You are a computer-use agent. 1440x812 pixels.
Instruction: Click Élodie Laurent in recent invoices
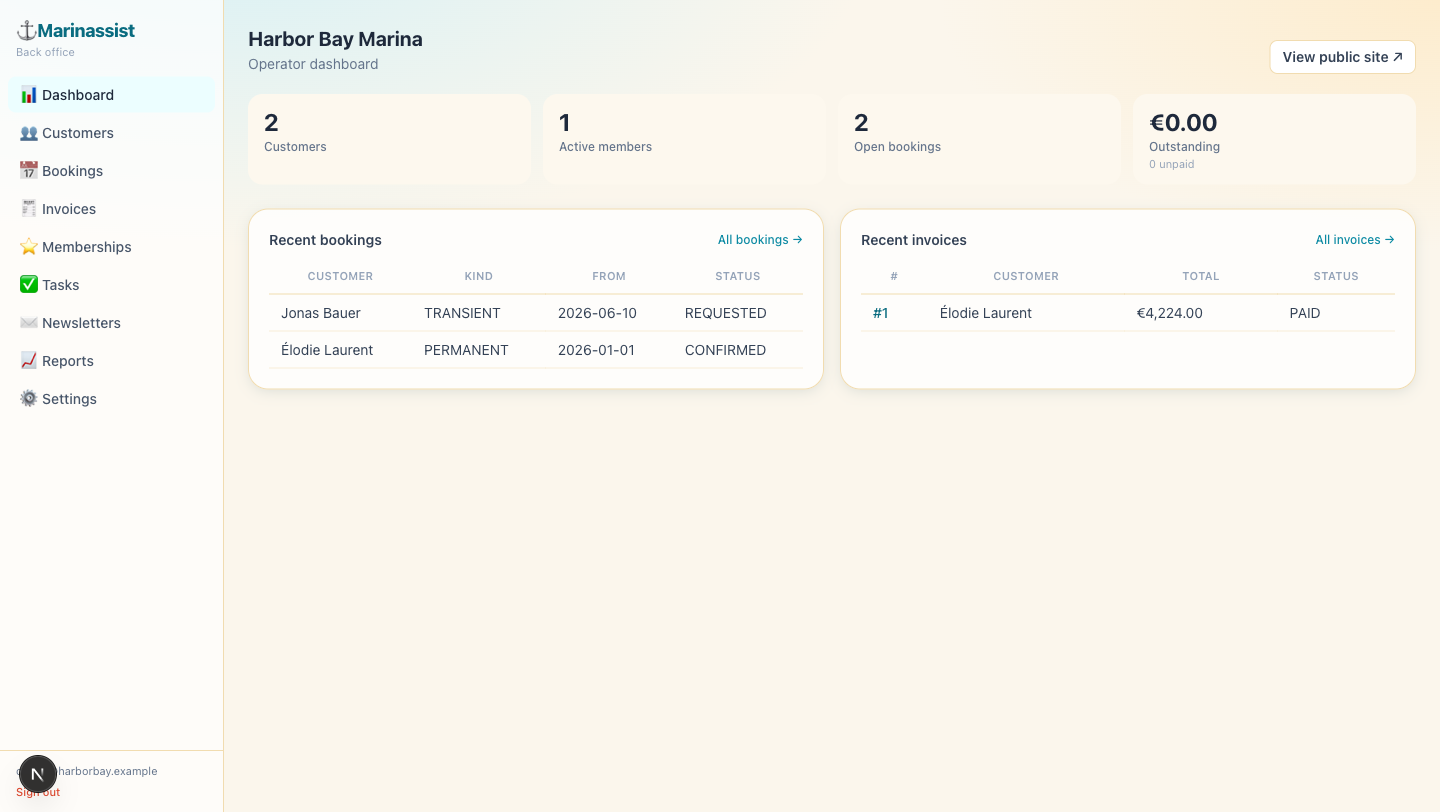[x=986, y=313]
